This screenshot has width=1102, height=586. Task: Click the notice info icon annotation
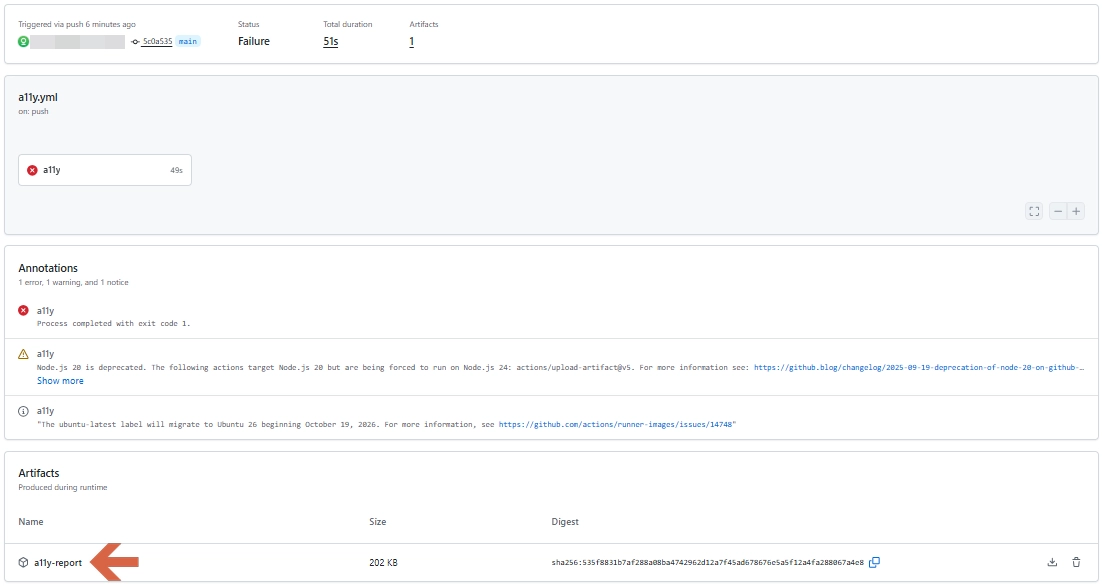[x=23, y=411]
